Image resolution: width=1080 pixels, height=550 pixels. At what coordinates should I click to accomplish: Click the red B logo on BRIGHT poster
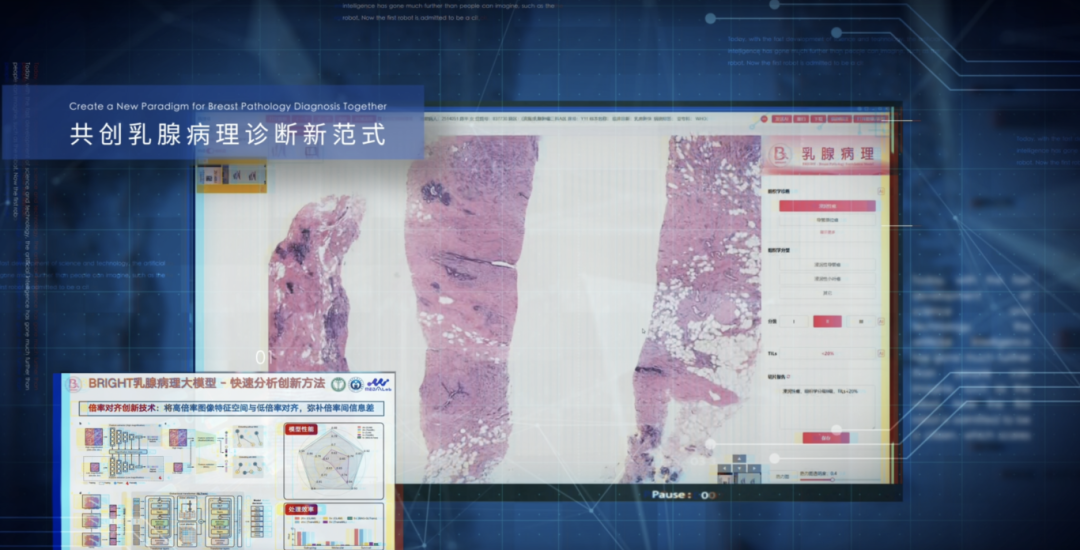pos(72,384)
